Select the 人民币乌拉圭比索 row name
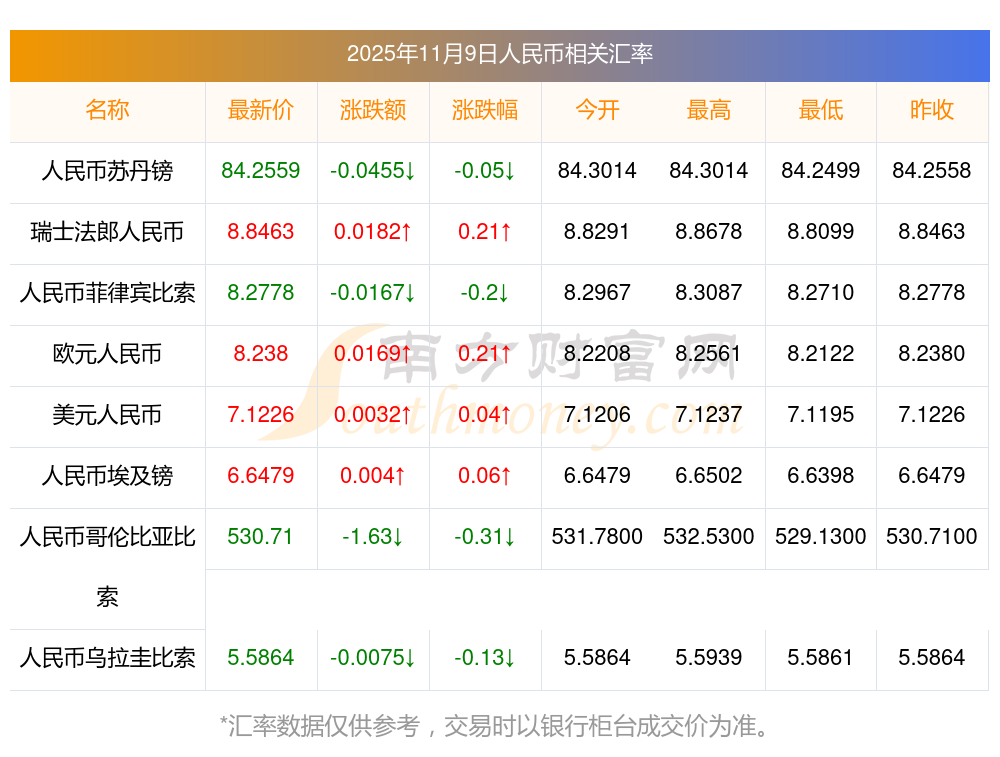1000x757 pixels. [x=107, y=658]
